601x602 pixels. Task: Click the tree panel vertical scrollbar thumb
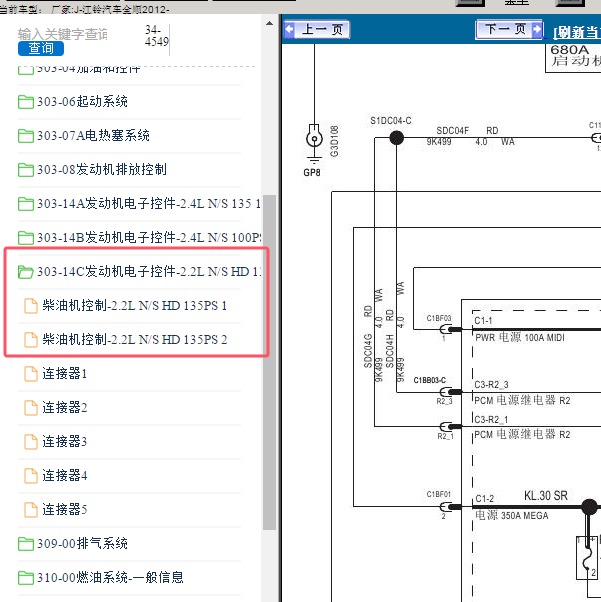tap(270, 362)
